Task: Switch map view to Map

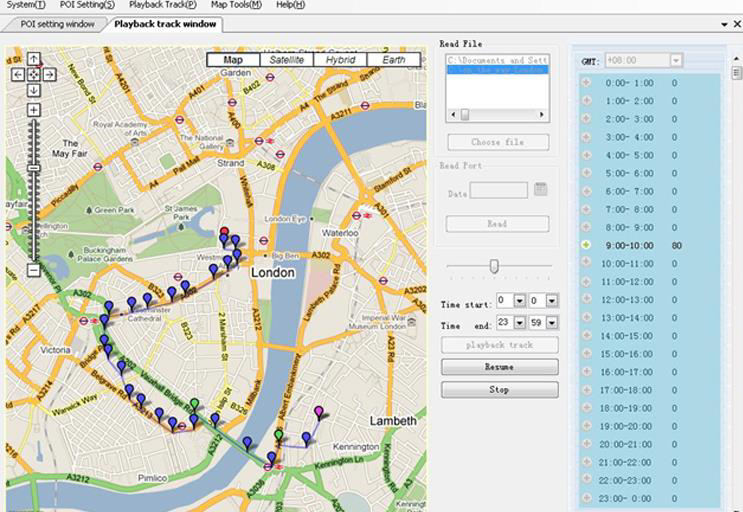Action: coord(233,60)
